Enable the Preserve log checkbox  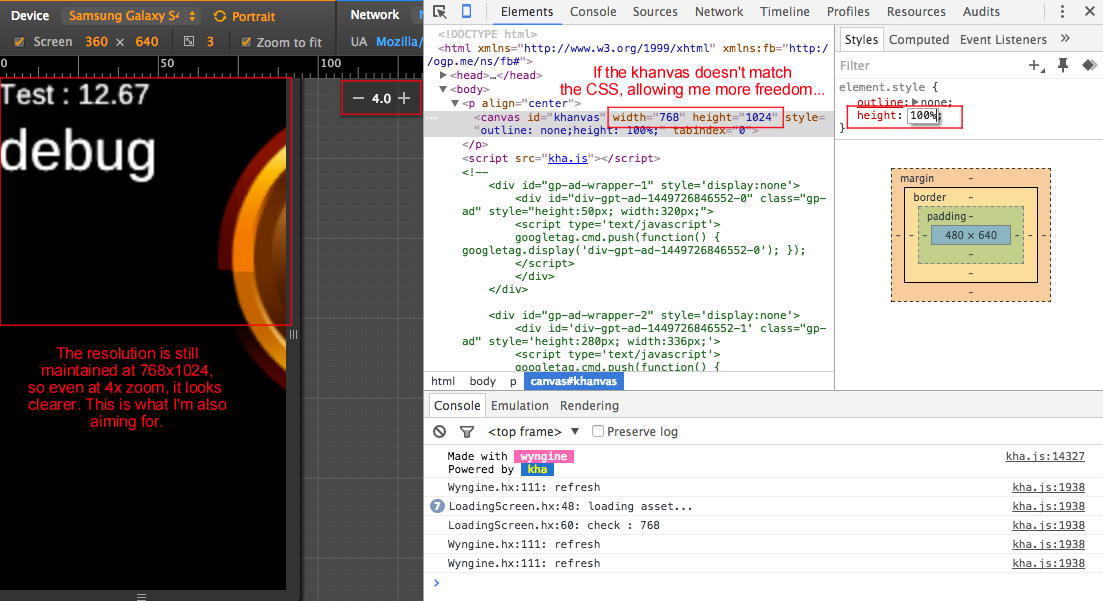tap(598, 431)
